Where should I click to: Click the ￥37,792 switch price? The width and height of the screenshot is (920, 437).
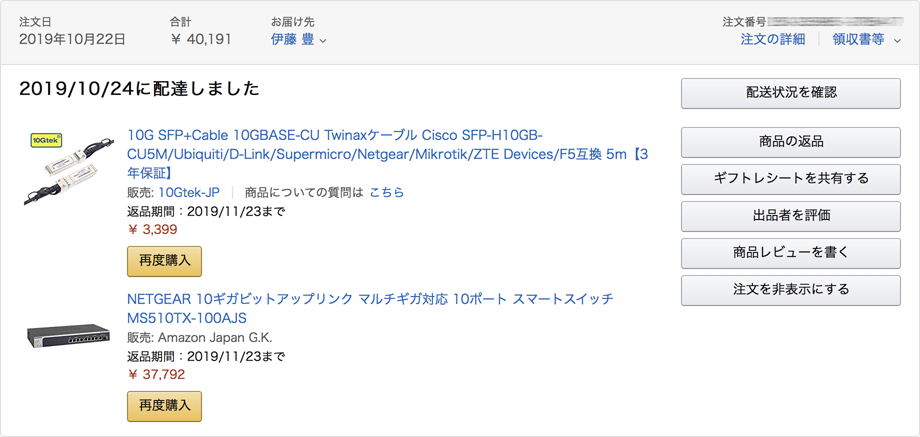157,375
